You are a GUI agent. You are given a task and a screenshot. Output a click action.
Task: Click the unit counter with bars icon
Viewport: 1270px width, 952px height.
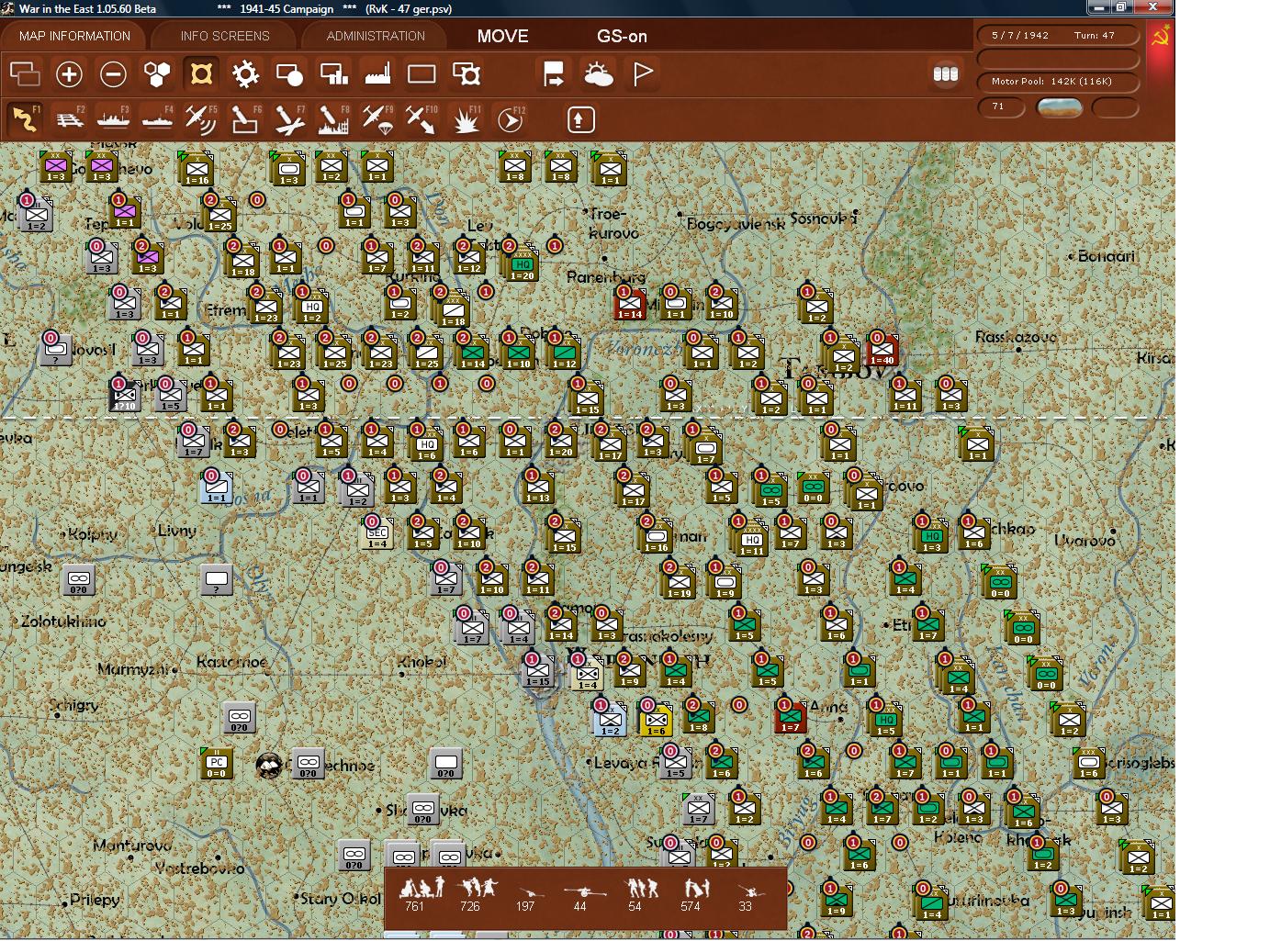[333, 73]
